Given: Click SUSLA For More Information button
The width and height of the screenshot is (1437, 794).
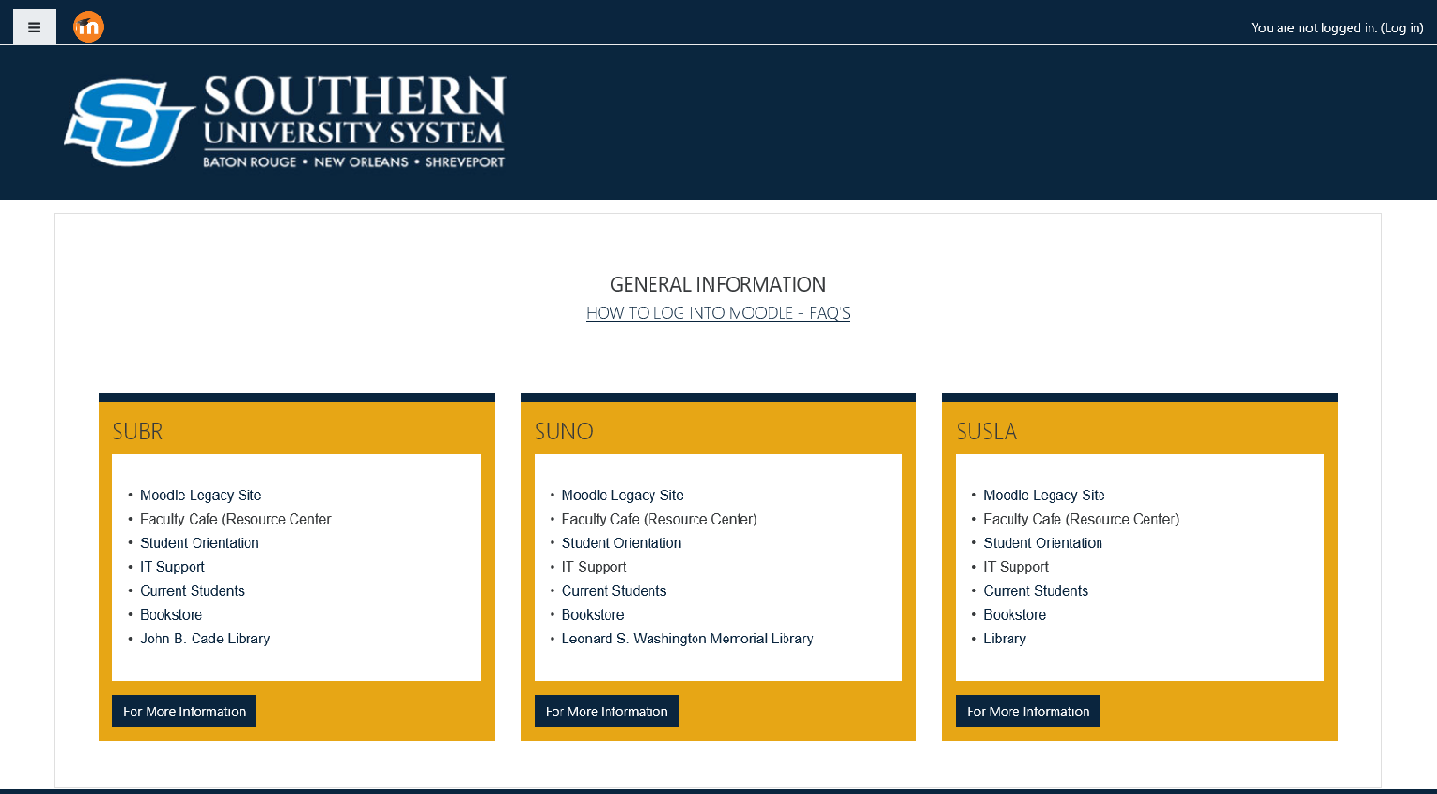Looking at the screenshot, I should 1028,711.
